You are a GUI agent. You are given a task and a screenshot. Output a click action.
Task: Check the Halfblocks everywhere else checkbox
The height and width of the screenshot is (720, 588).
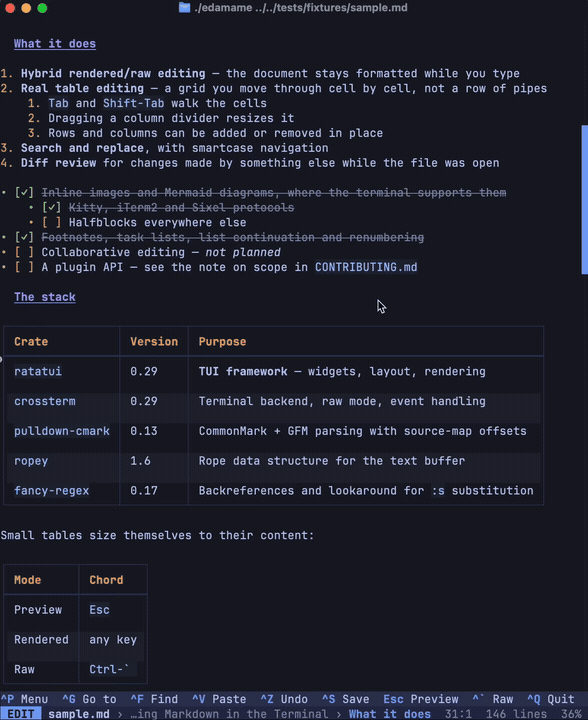pyautogui.click(x=51, y=223)
